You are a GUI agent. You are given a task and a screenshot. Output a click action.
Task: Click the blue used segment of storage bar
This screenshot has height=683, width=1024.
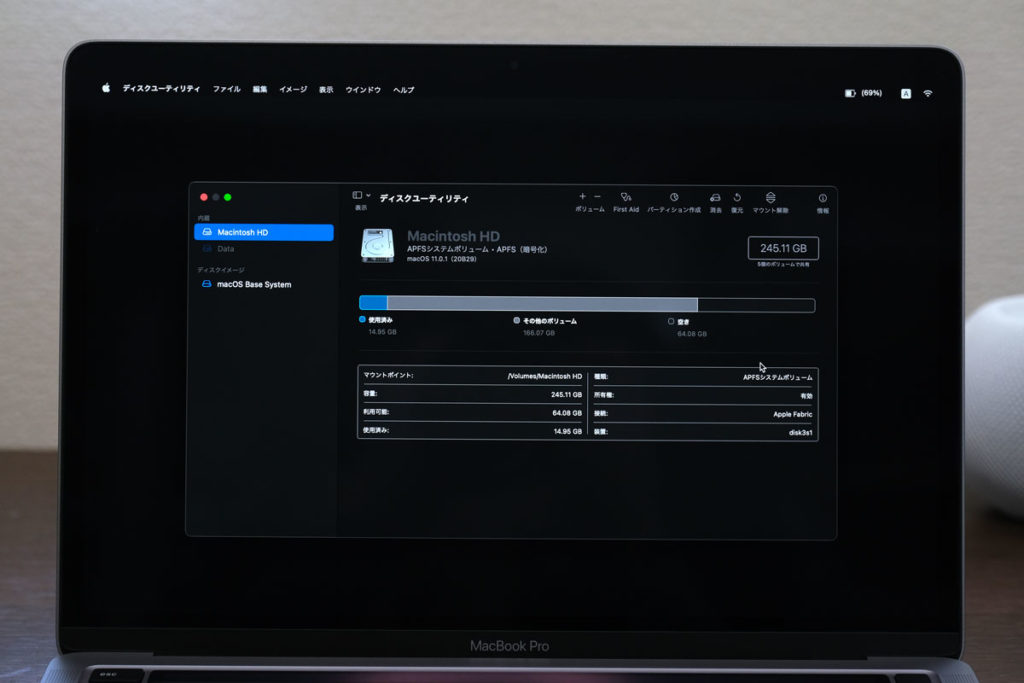click(x=374, y=302)
